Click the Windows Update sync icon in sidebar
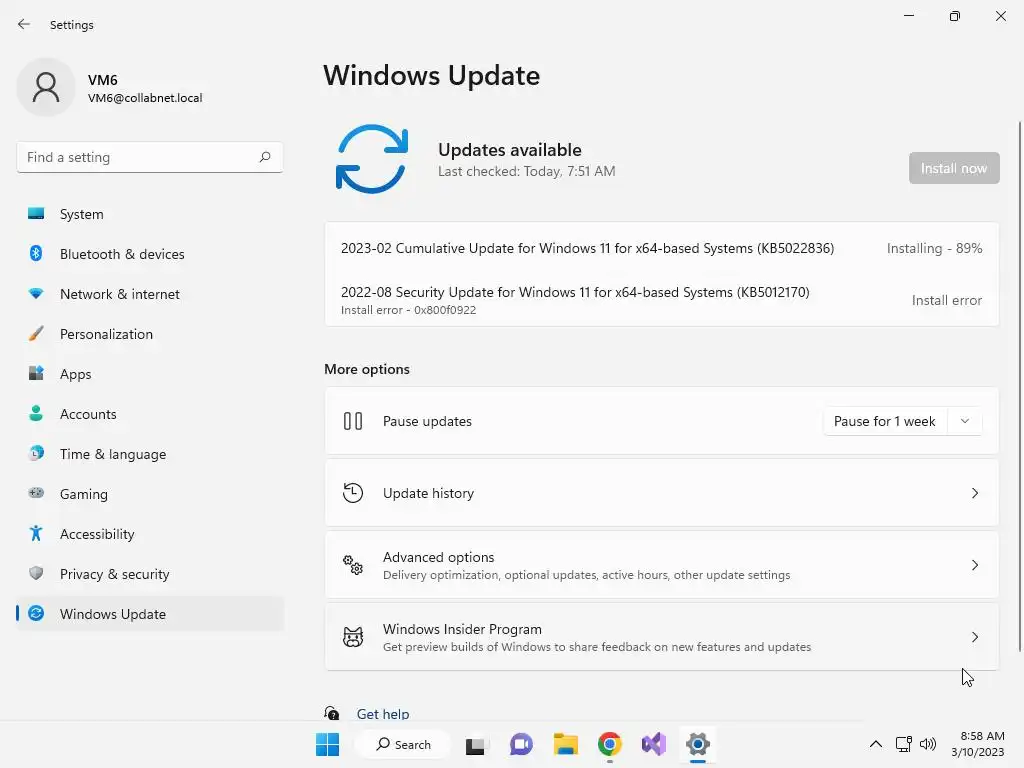The image size is (1024, 768). point(36,613)
